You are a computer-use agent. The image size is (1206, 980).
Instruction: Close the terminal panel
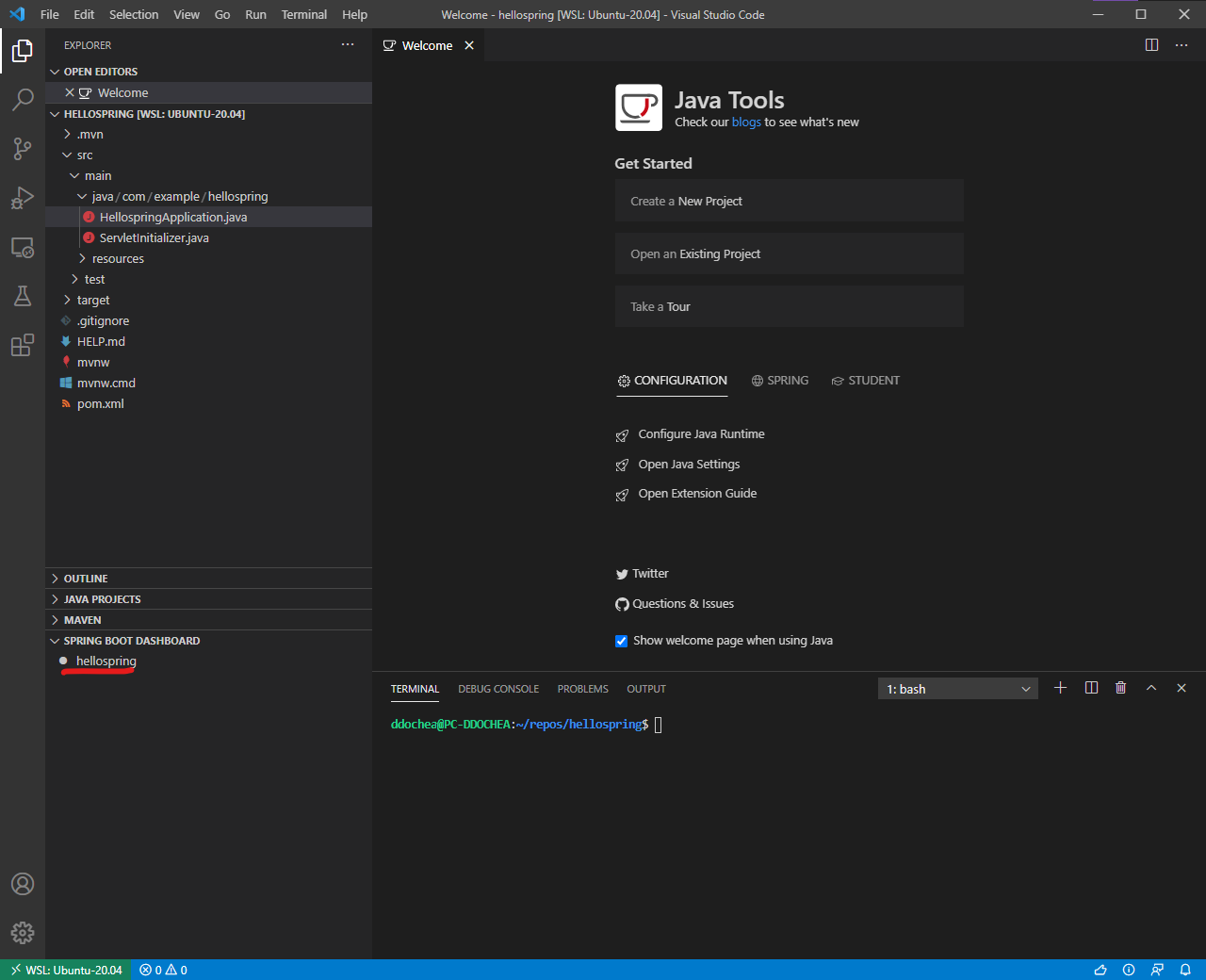(x=1182, y=688)
